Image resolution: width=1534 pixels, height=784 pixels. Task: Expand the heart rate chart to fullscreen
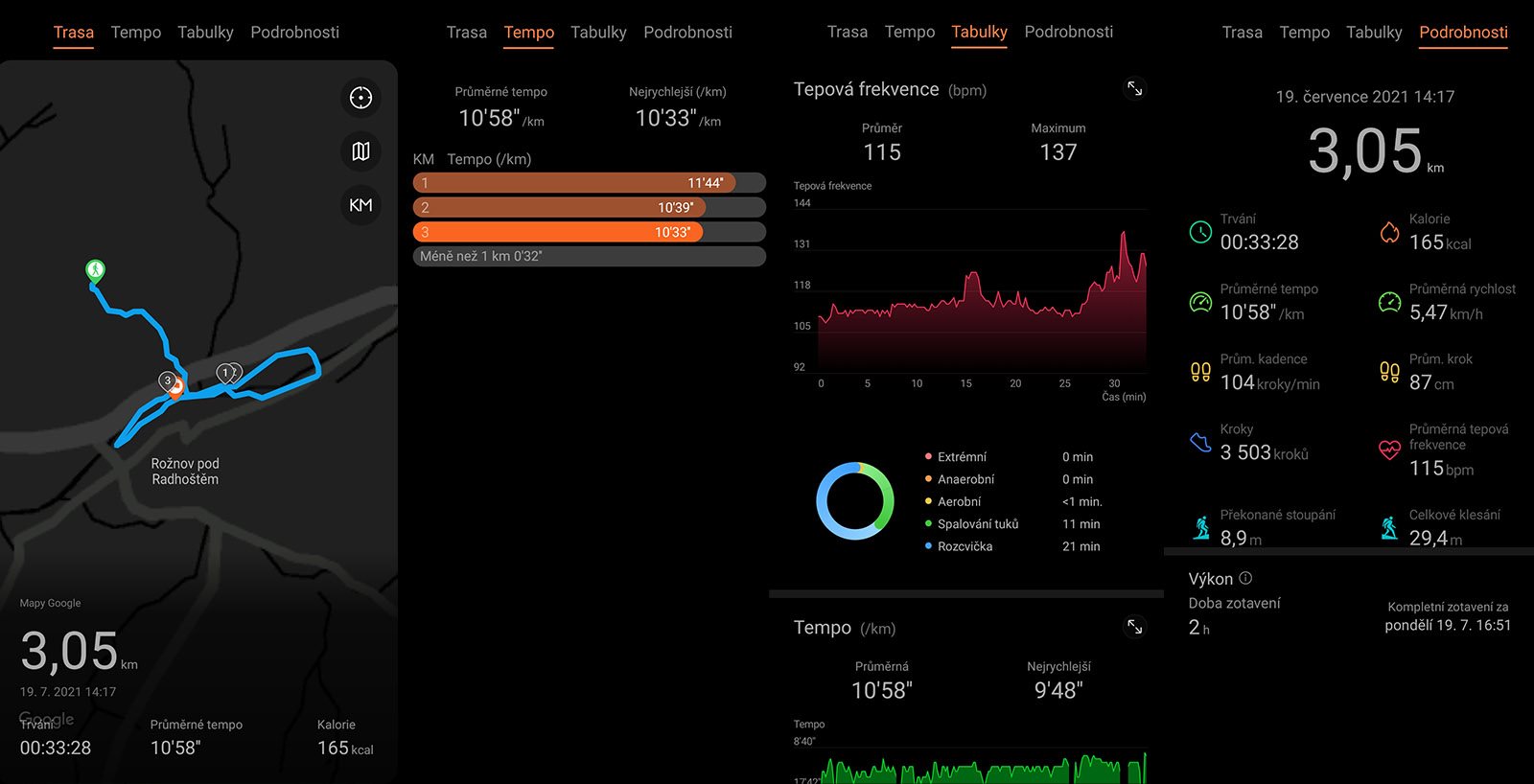[x=1134, y=89]
